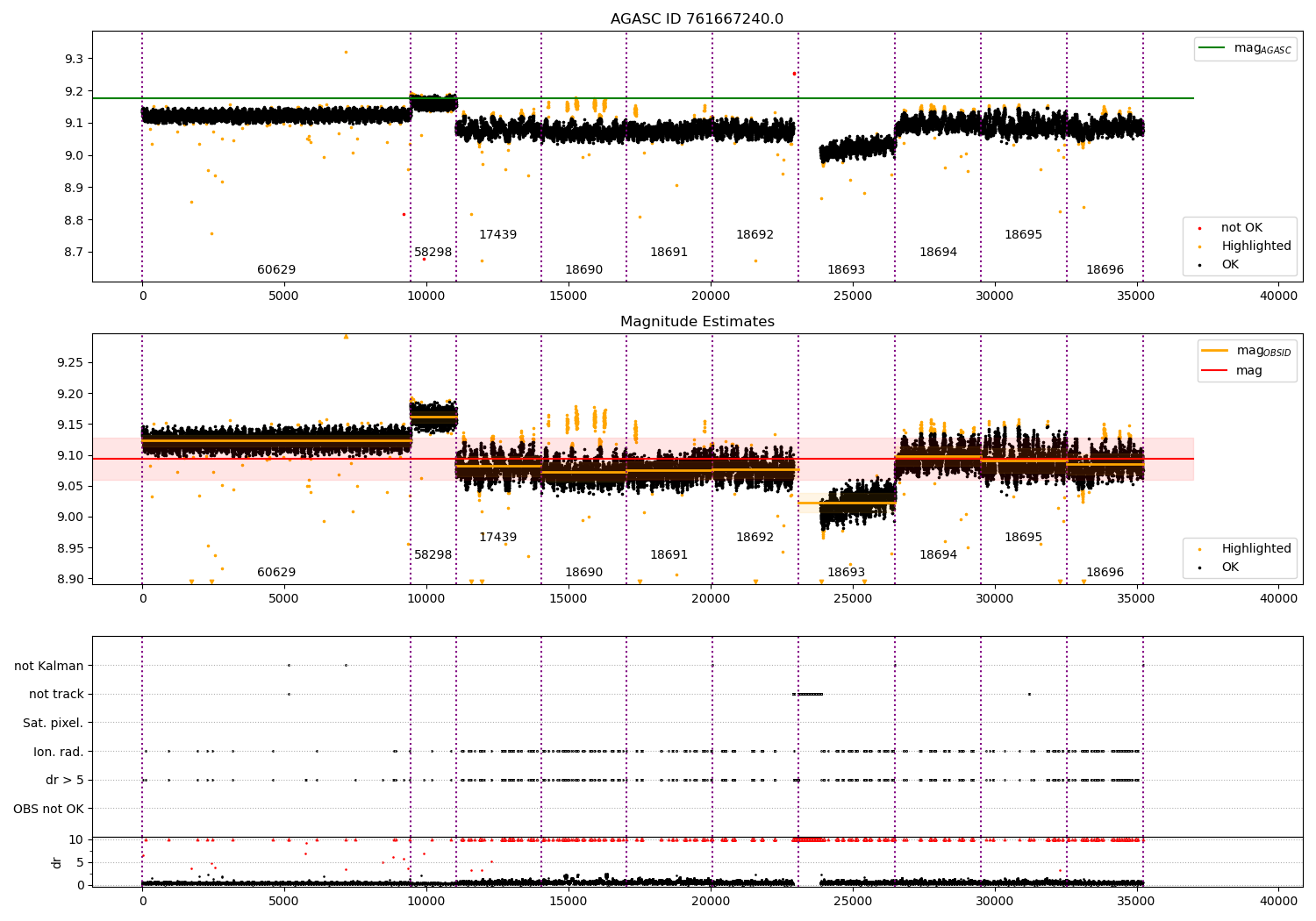Click the dr axis tick label 10
1316x921 pixels.
click(76, 839)
